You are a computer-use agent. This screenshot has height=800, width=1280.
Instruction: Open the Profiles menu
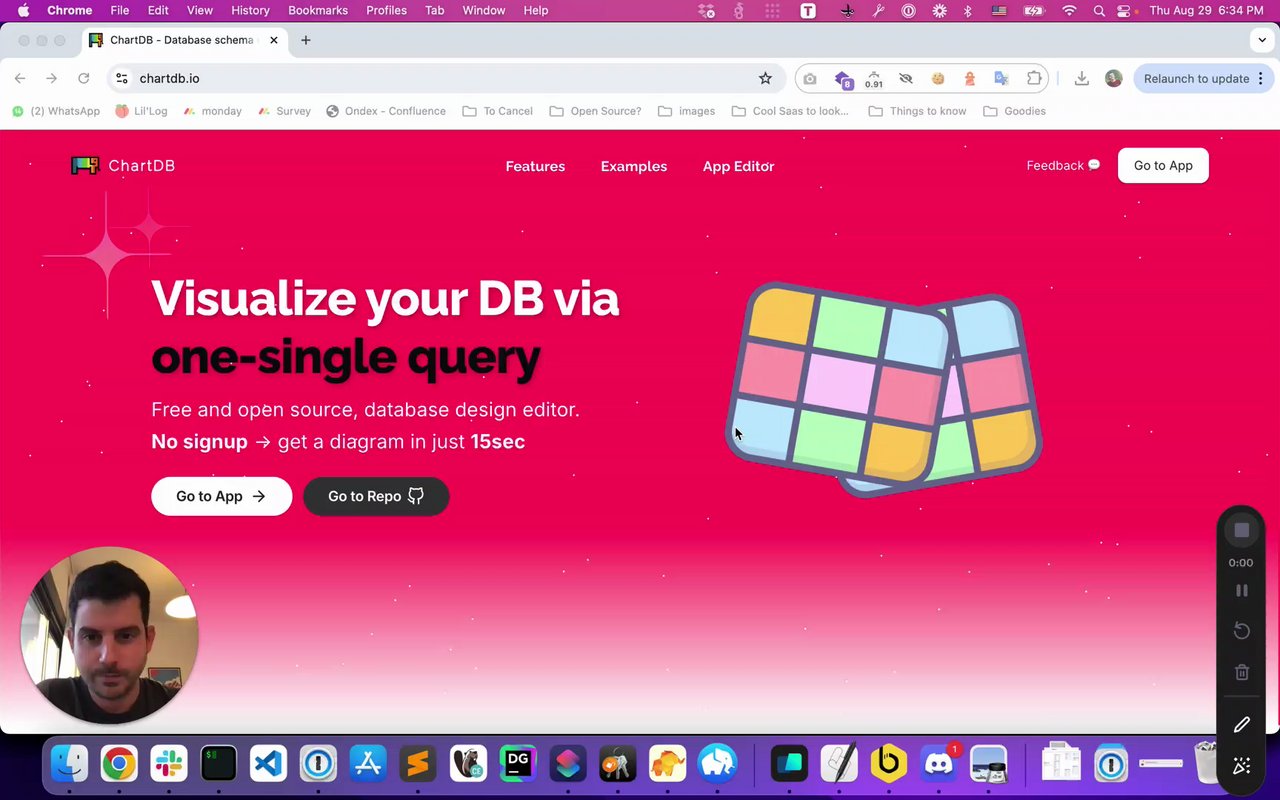(386, 10)
